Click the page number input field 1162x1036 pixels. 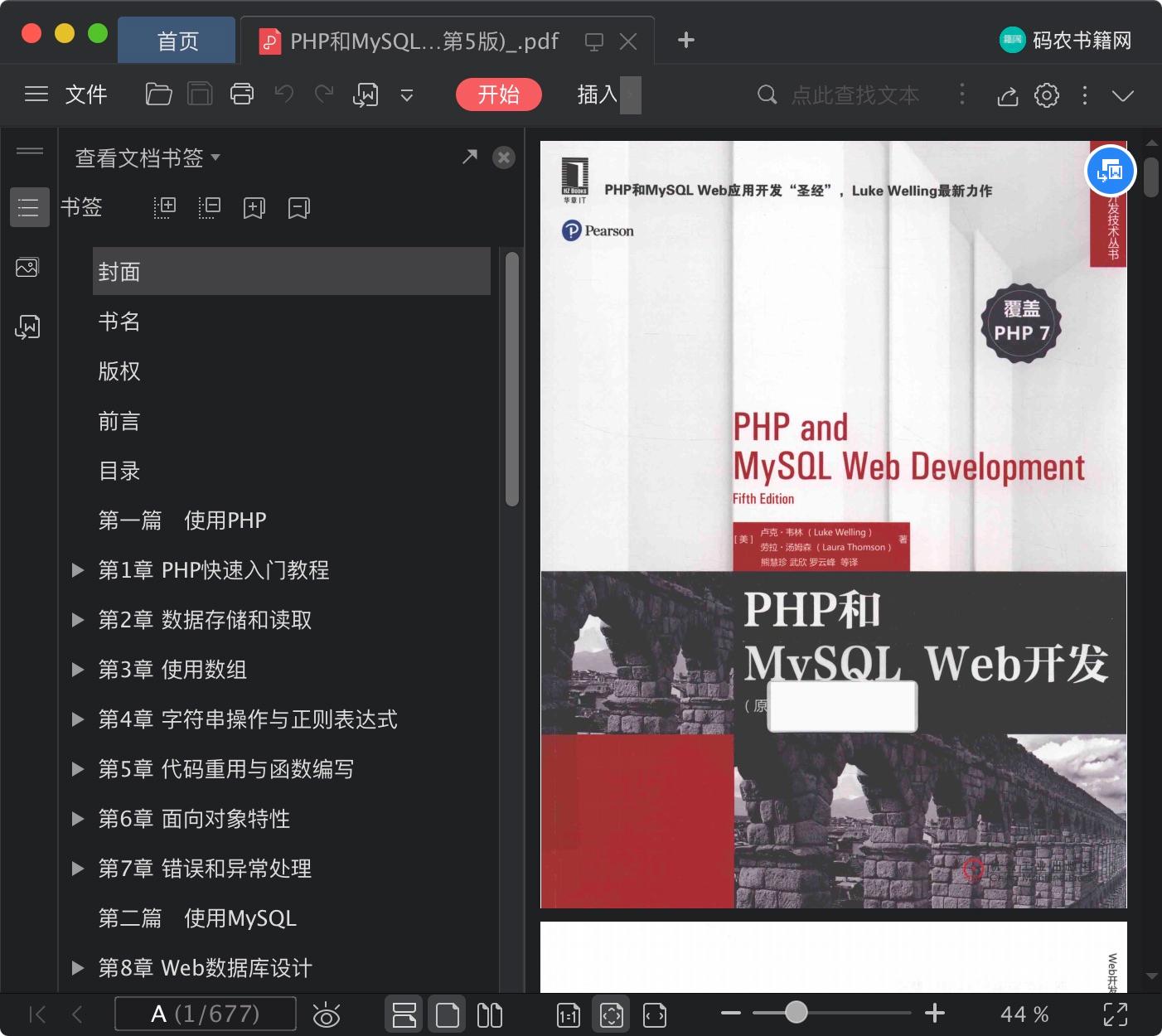tap(206, 1014)
